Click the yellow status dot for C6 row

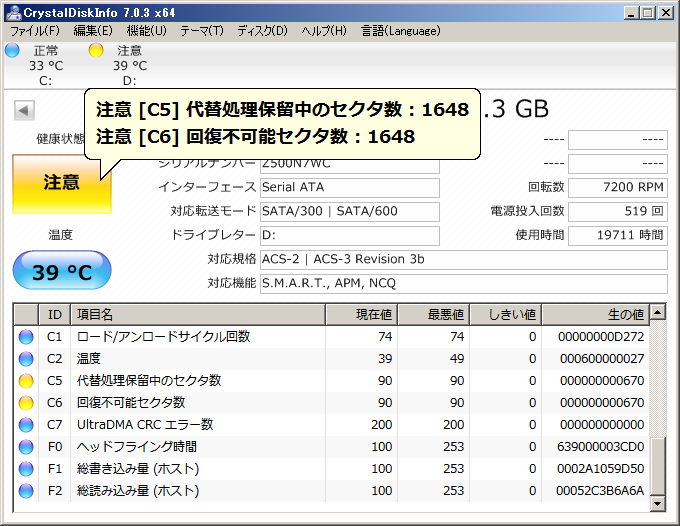tap(26, 403)
